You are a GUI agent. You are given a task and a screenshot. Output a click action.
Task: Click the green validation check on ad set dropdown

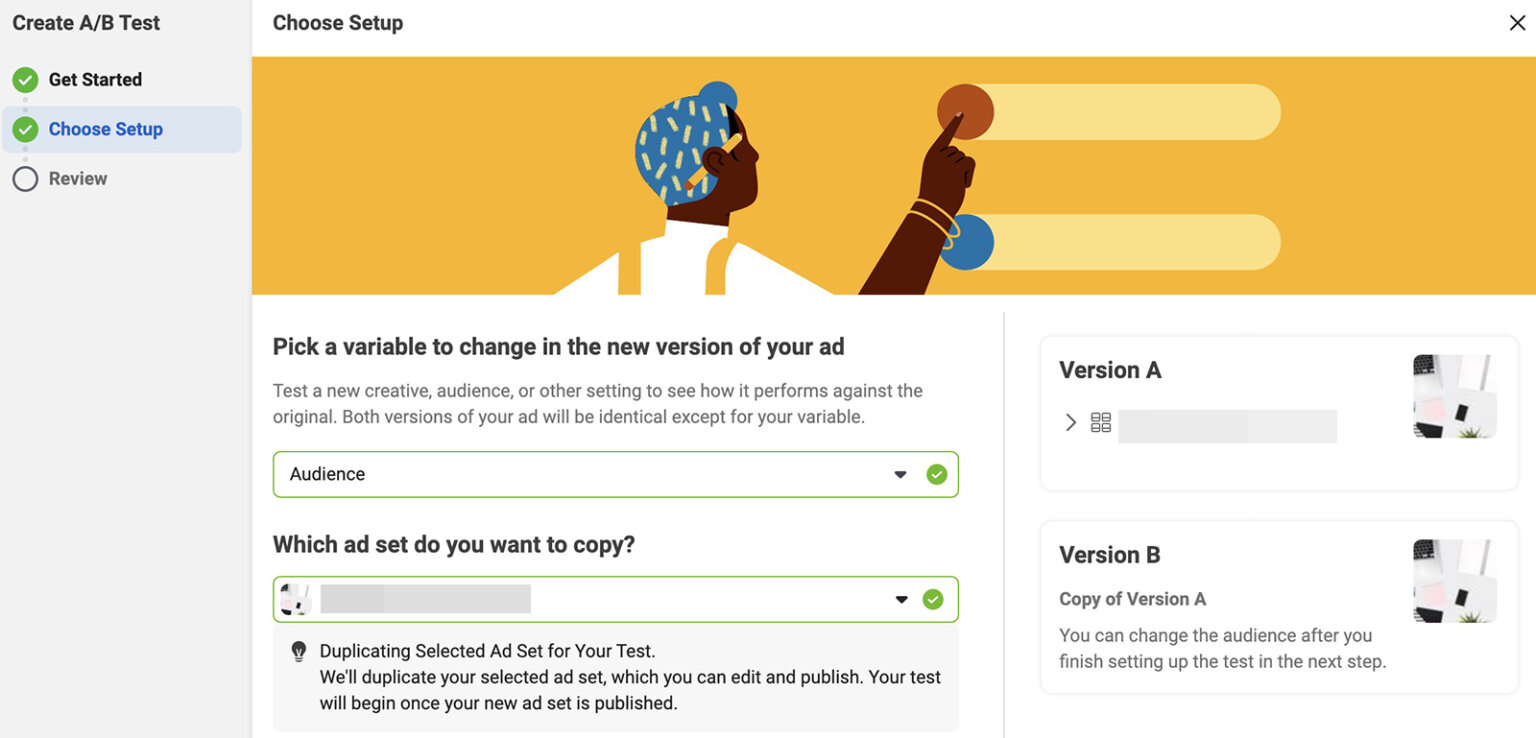[x=932, y=599]
